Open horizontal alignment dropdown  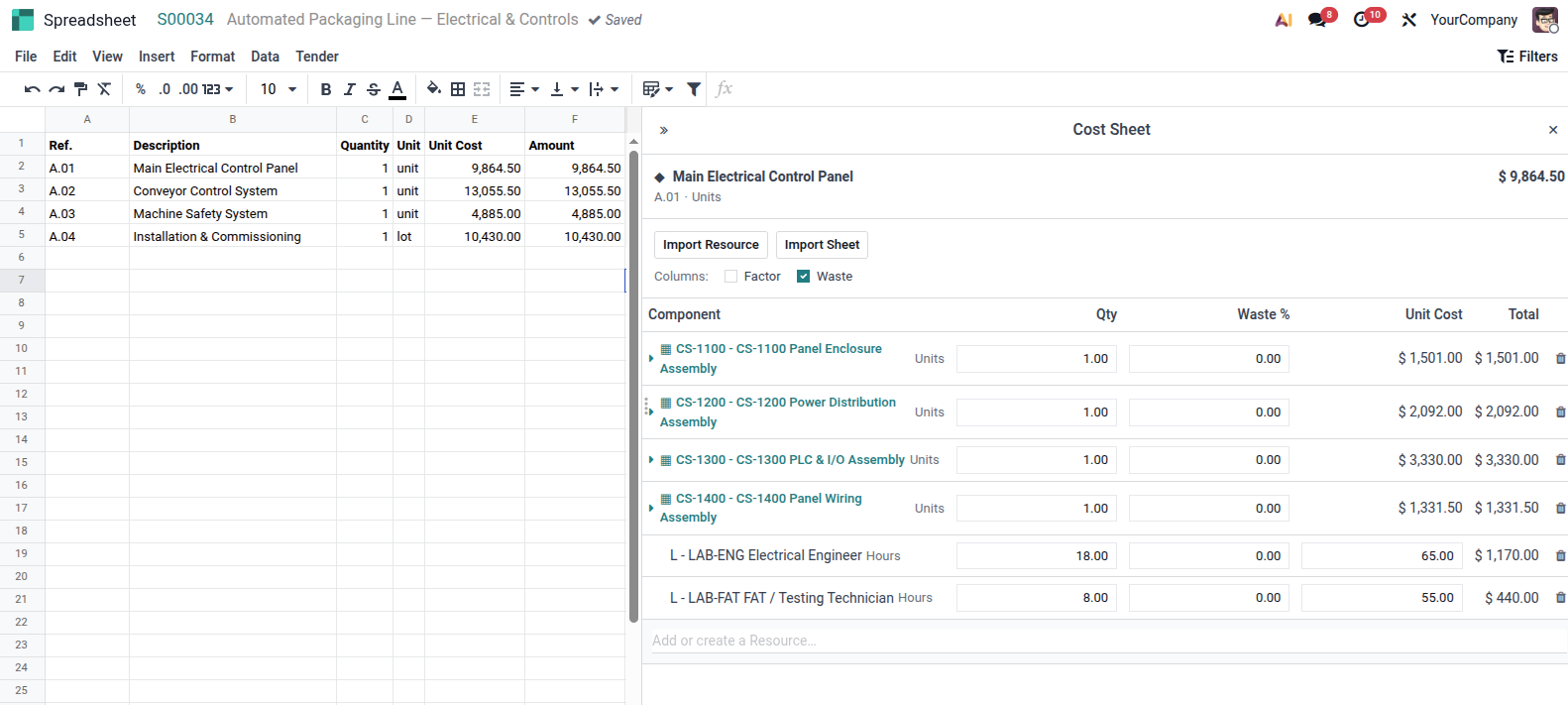click(x=524, y=89)
